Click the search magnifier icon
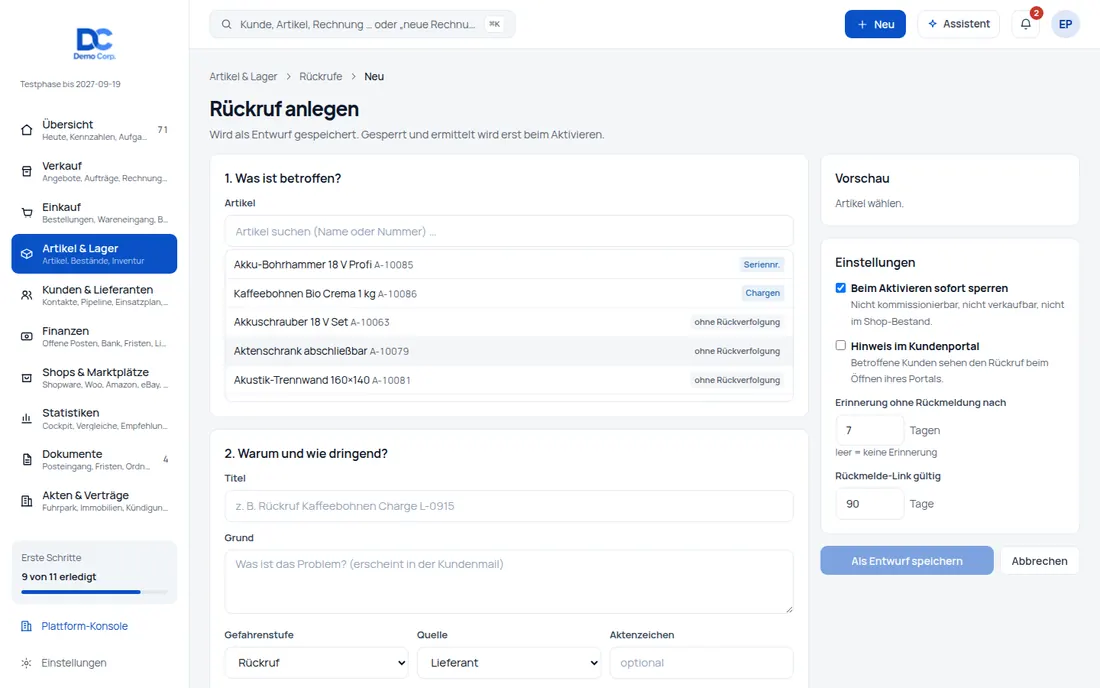 pos(227,25)
